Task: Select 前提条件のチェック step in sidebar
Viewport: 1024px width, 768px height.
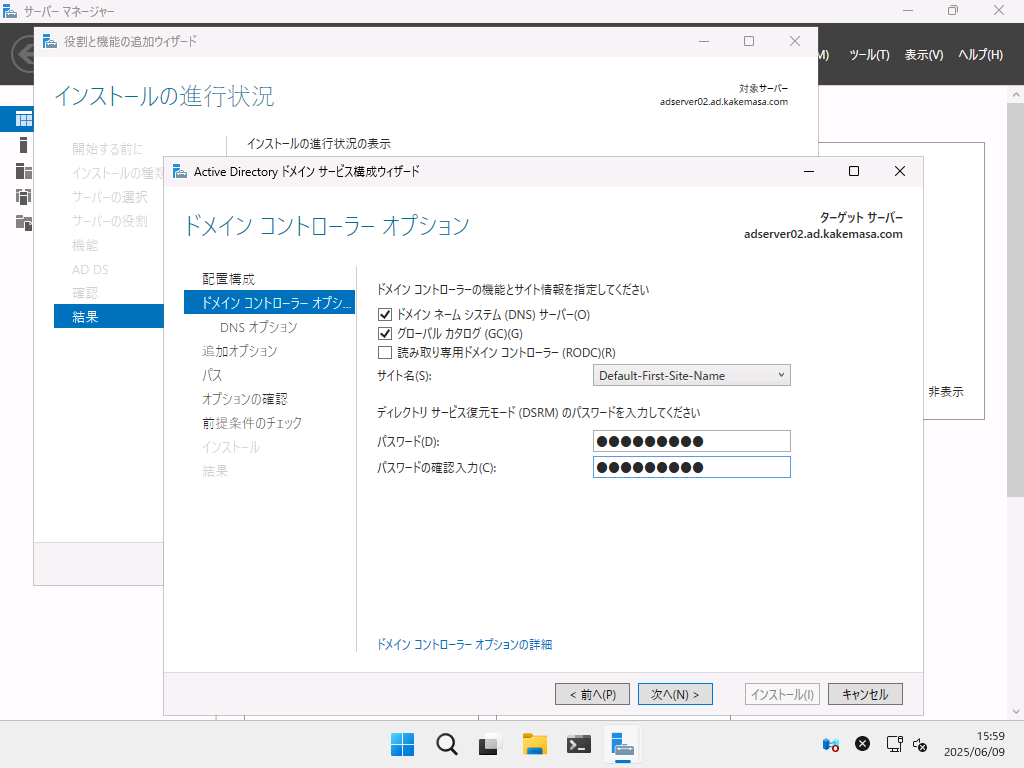Action: tap(252, 423)
